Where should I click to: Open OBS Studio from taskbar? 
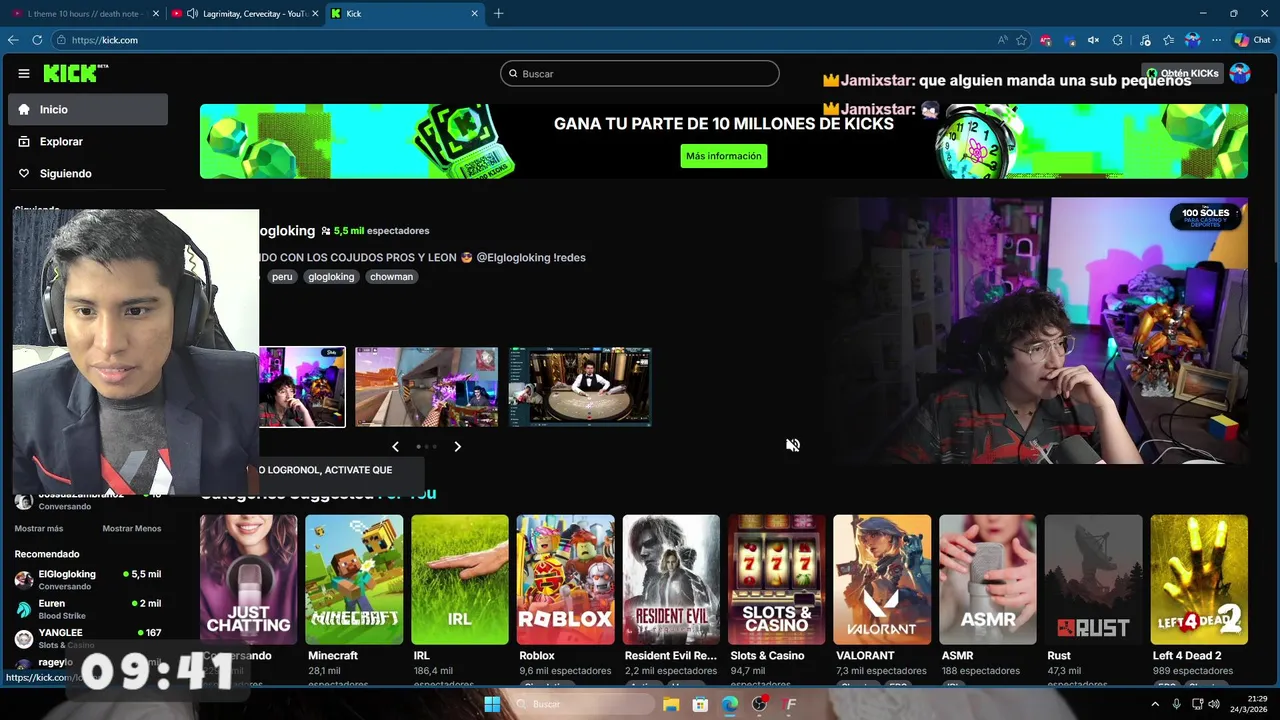(x=760, y=704)
